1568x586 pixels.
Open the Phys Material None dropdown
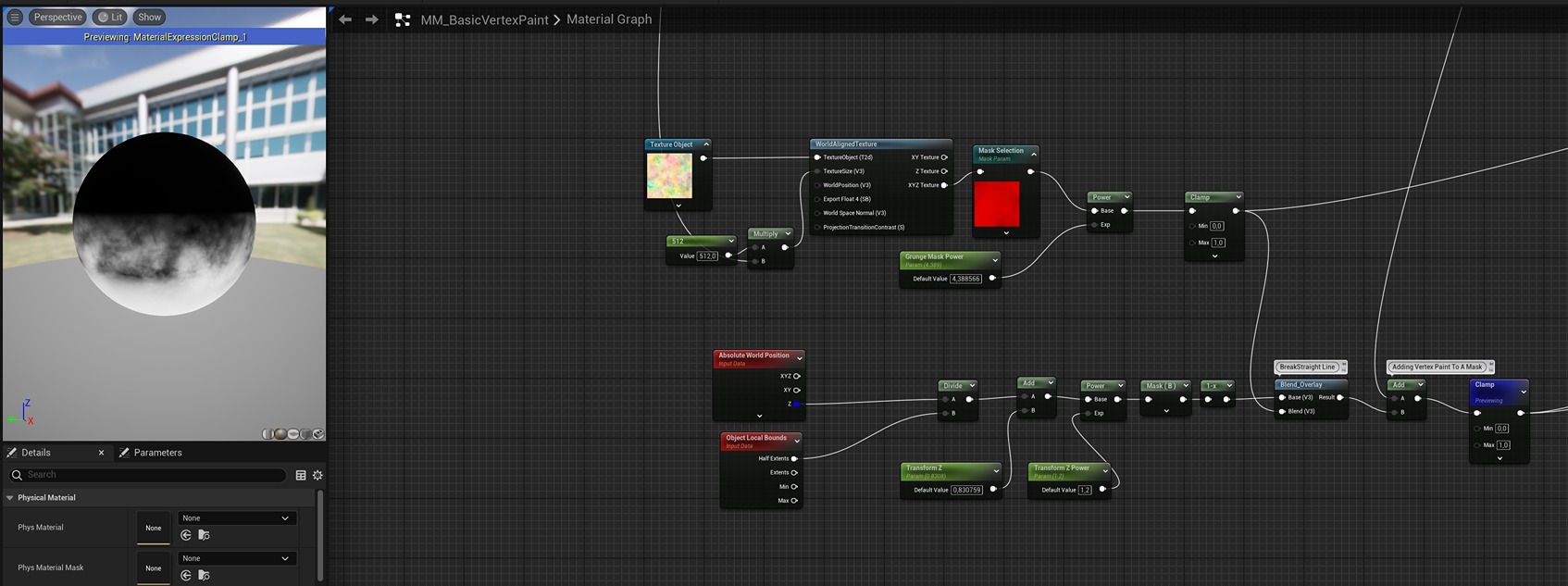coord(236,518)
